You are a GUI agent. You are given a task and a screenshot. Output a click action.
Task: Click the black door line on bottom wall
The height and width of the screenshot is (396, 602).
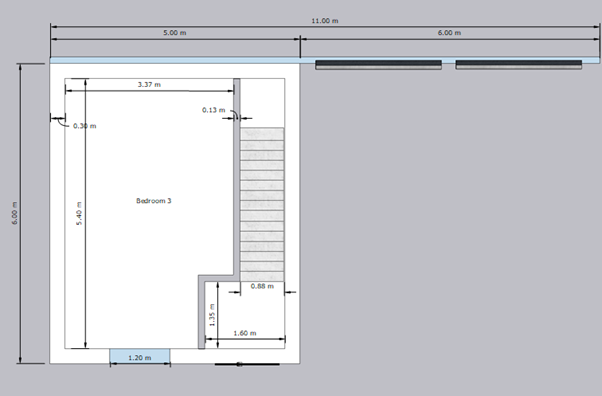247,364
